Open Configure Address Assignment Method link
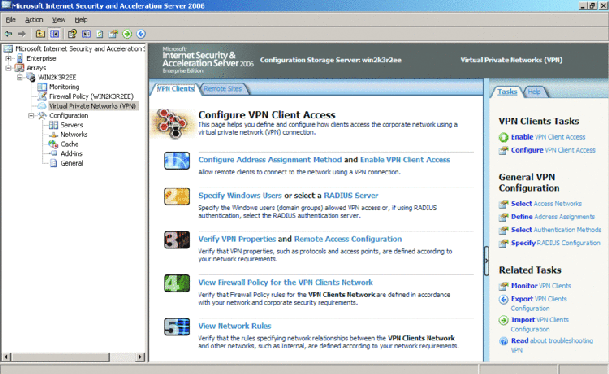Image resolution: width=609 pixels, height=374 pixels. pyautogui.click(x=270, y=160)
